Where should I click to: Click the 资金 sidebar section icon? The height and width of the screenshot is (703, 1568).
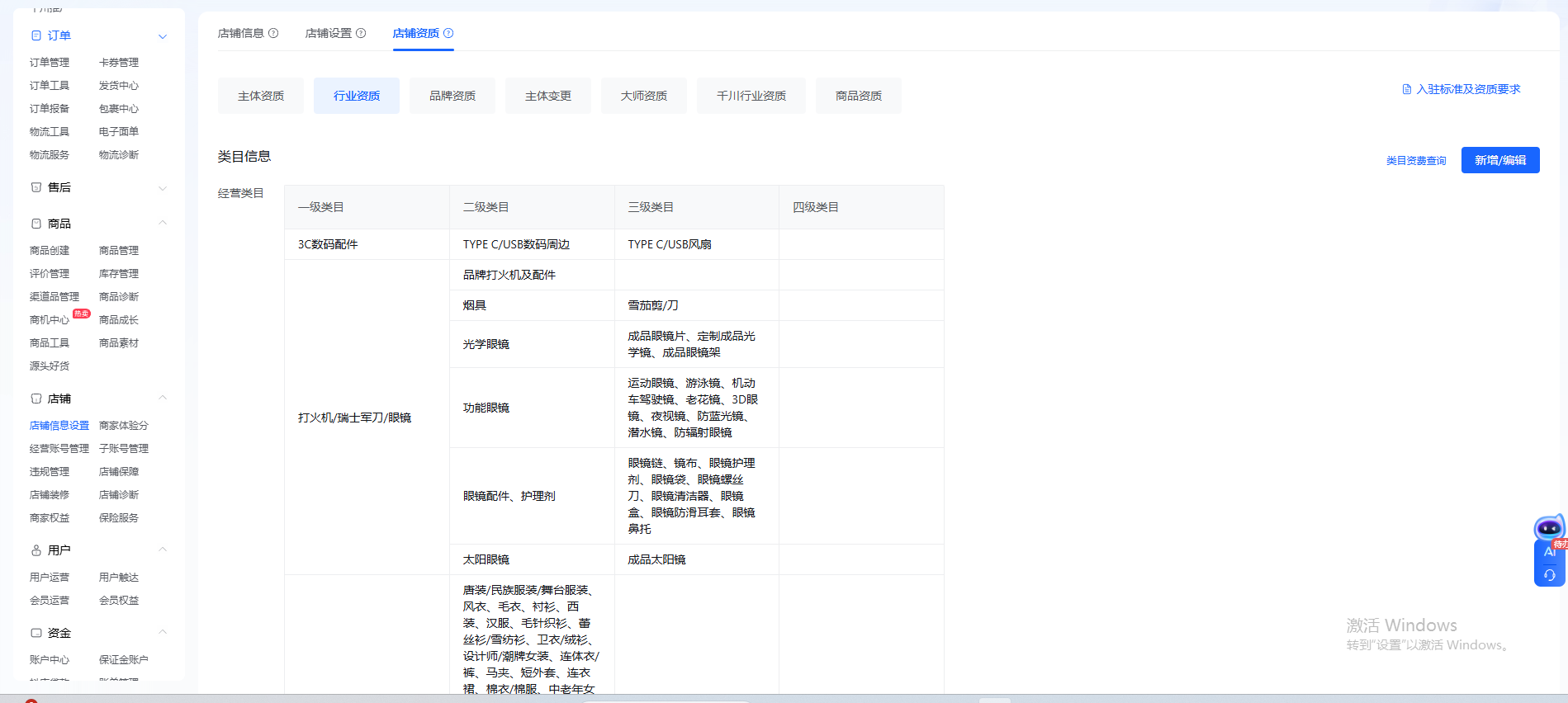point(36,633)
